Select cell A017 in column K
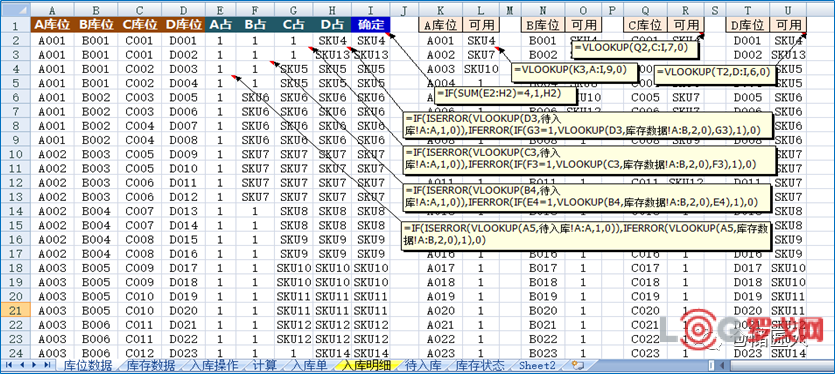Viewport: 835px width, 374px height. pos(441,268)
